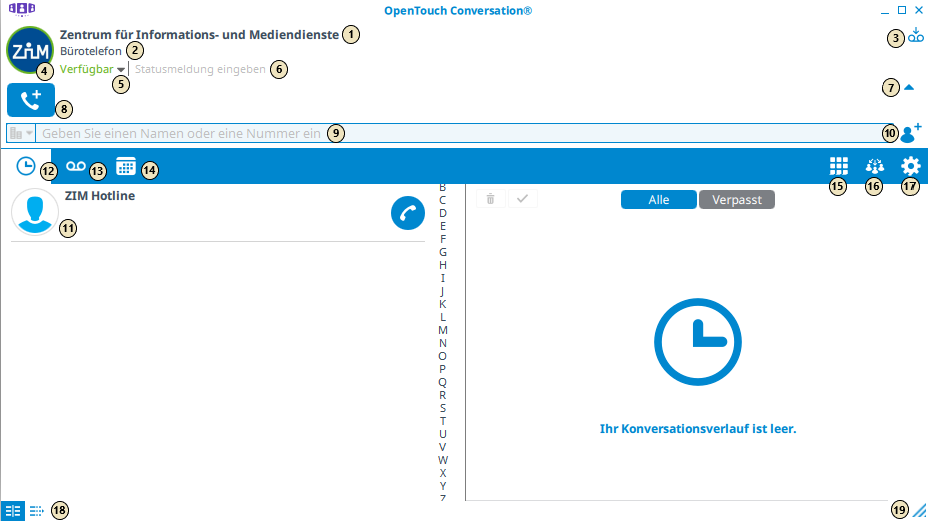Switch to the compact list view layout
This screenshot has width=928, height=521.
point(37,510)
